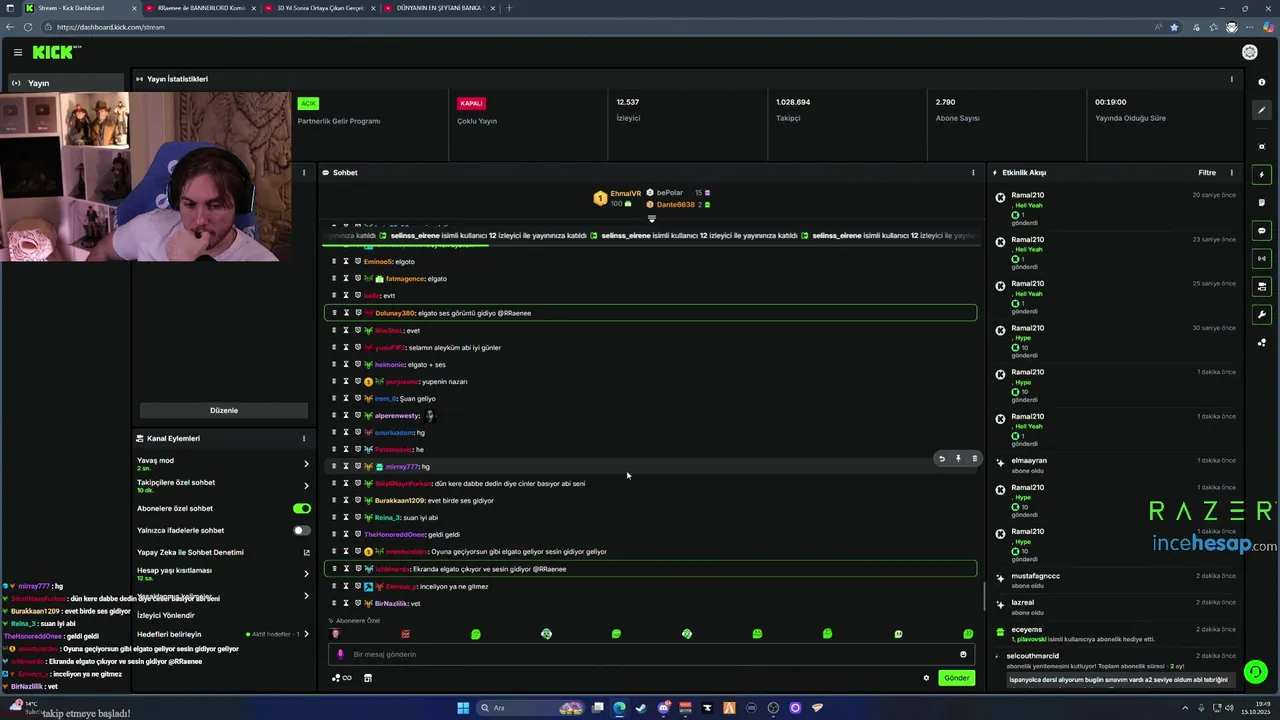
Task: Open the green support chat bubble
Action: click(1255, 671)
